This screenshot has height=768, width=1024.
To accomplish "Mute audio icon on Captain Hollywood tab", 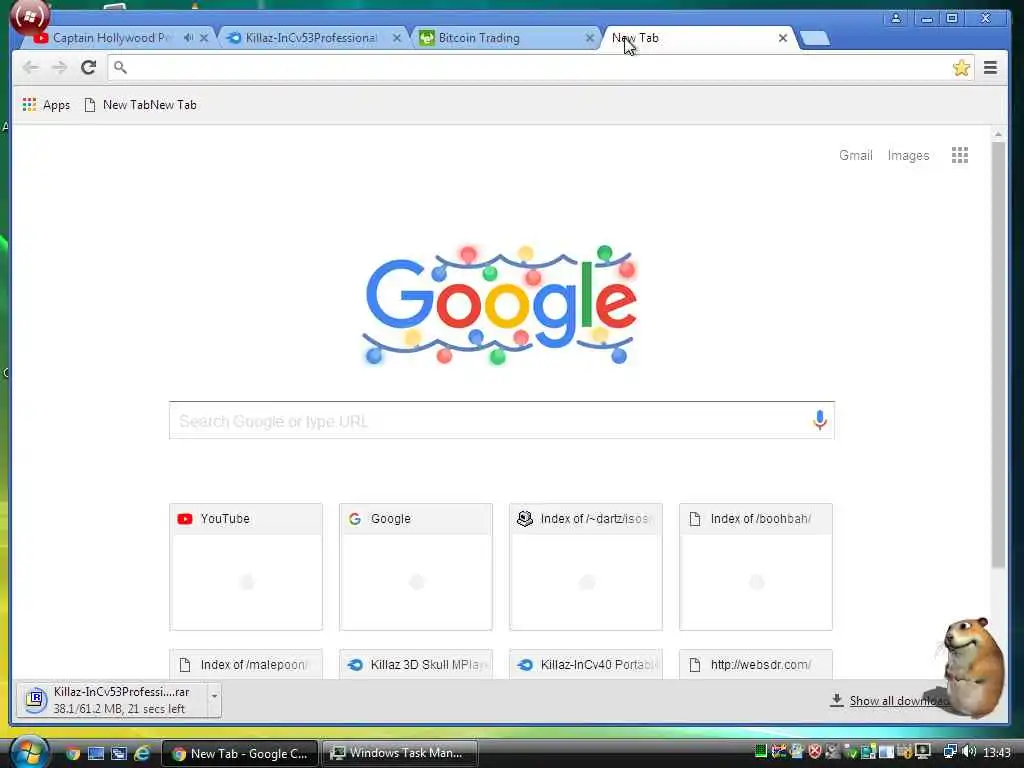I will (x=188, y=38).
